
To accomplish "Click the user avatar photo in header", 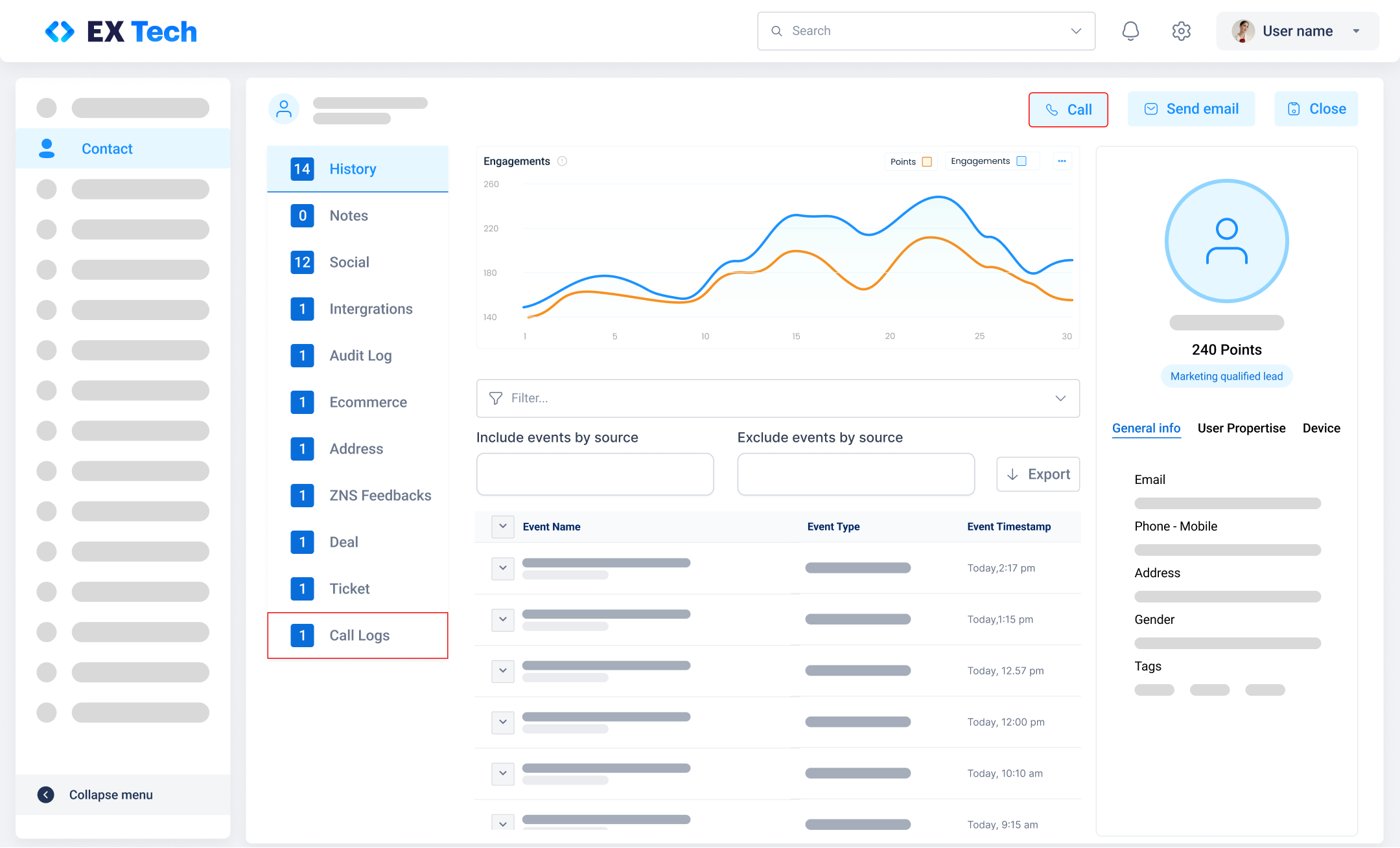I will click(x=1242, y=31).
